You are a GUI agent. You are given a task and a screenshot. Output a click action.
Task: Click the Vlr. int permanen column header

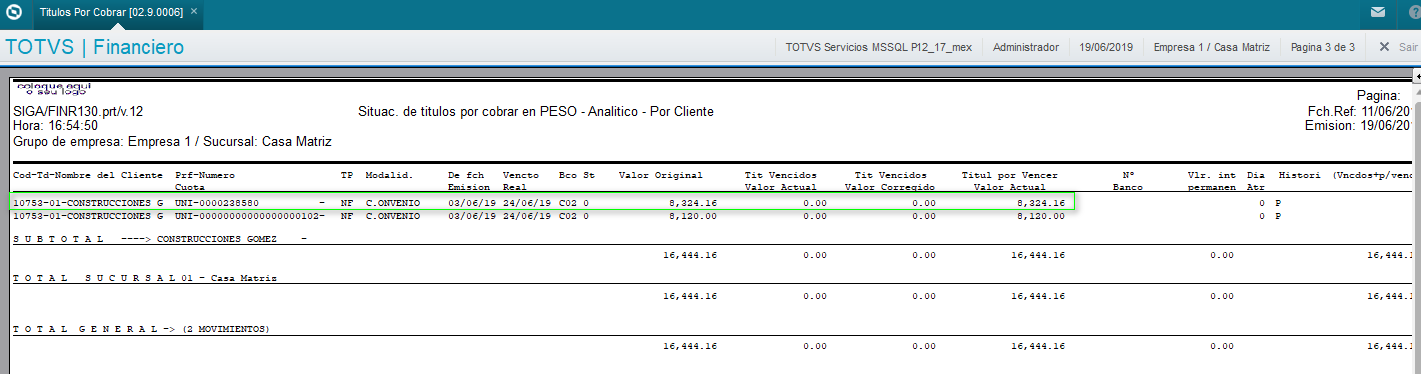[x=1211, y=181]
